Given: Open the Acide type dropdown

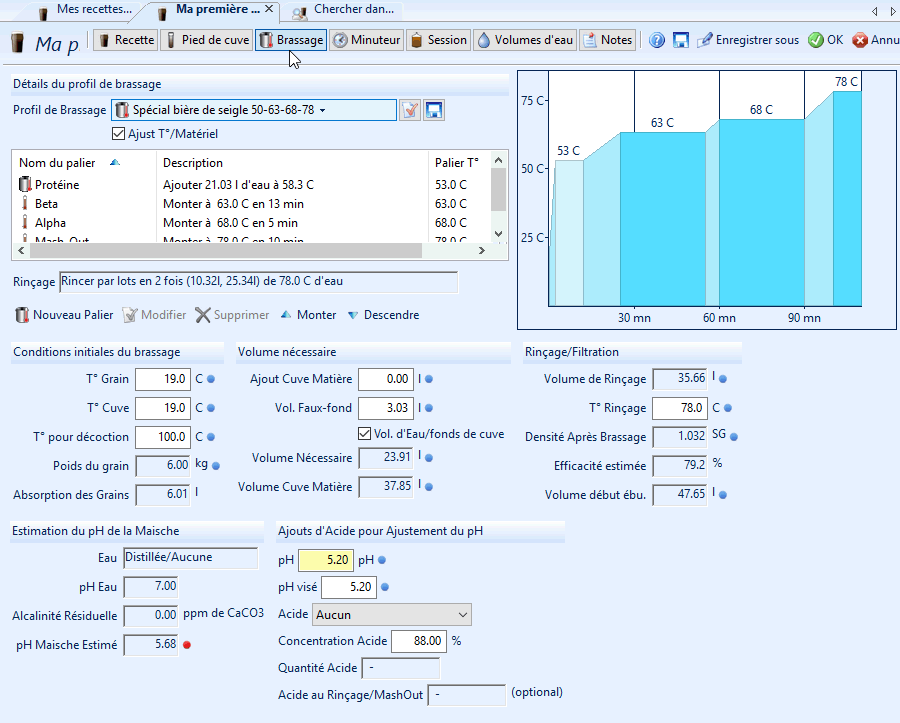Looking at the screenshot, I should 391,614.
